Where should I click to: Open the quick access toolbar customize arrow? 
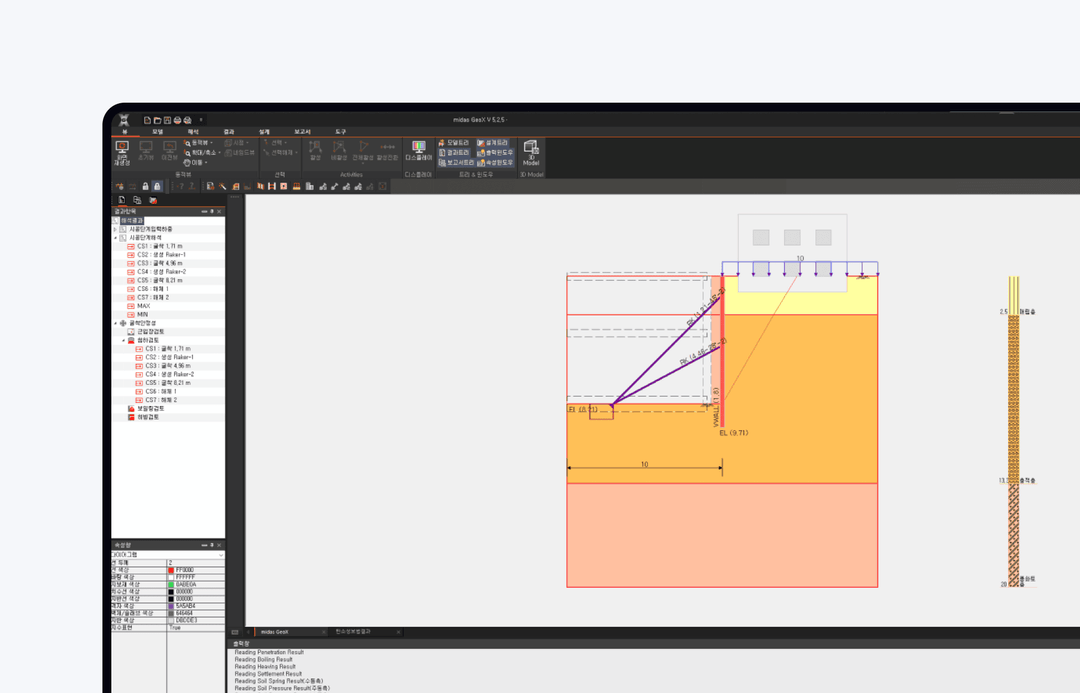[201, 120]
